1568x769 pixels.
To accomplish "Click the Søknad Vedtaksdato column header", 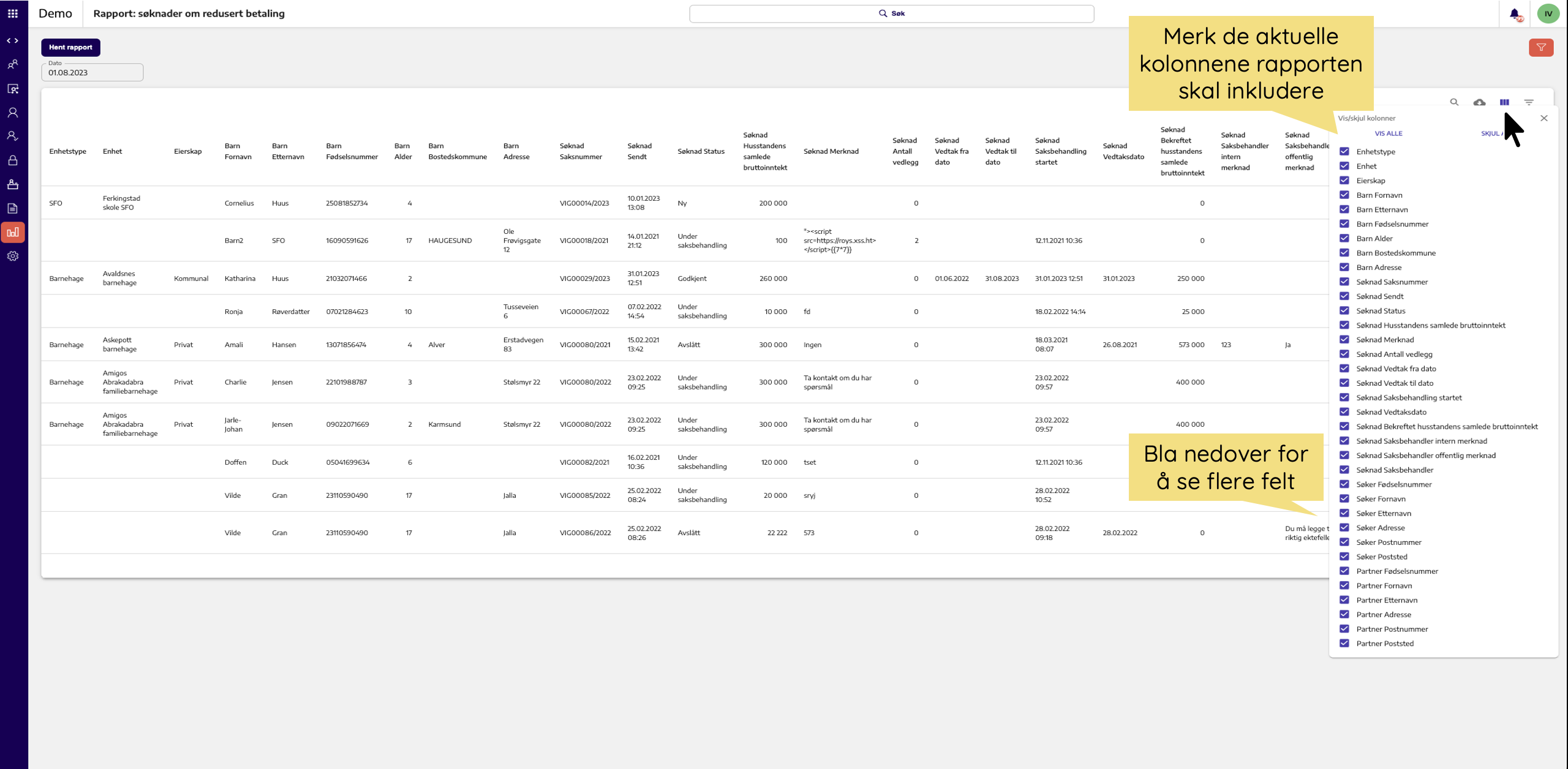I will [1123, 151].
